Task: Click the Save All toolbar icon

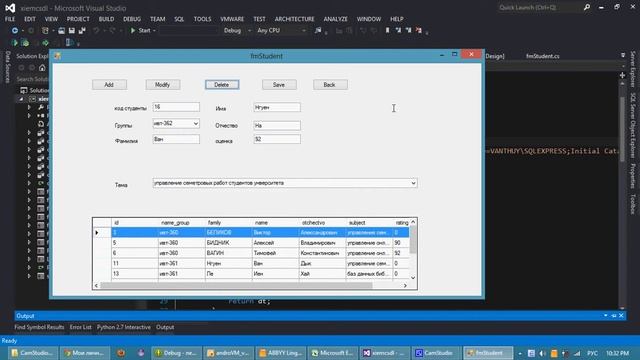Action: pos(82,31)
